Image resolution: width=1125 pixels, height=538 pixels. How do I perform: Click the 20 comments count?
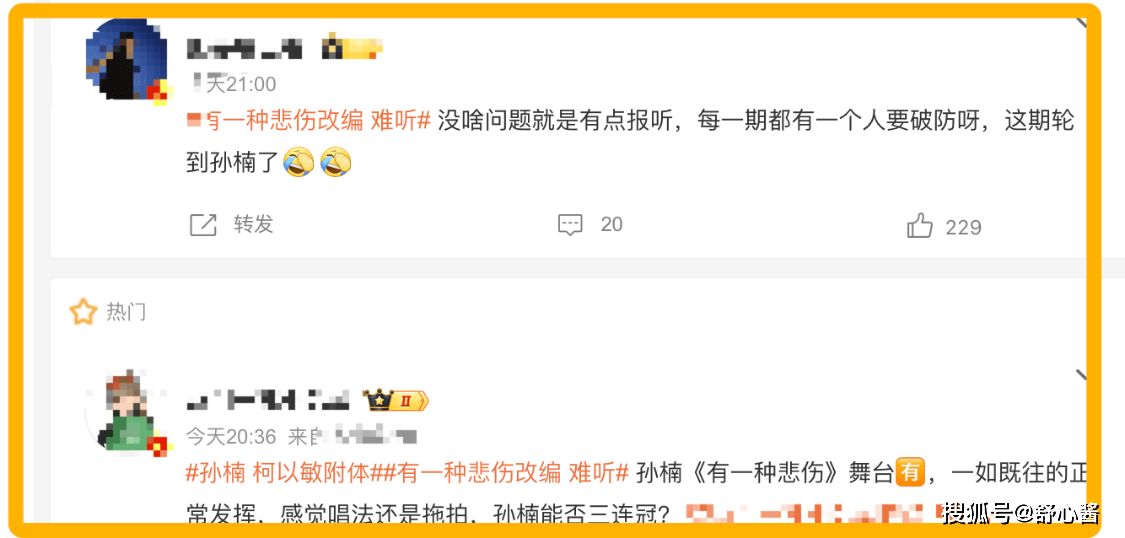click(611, 225)
